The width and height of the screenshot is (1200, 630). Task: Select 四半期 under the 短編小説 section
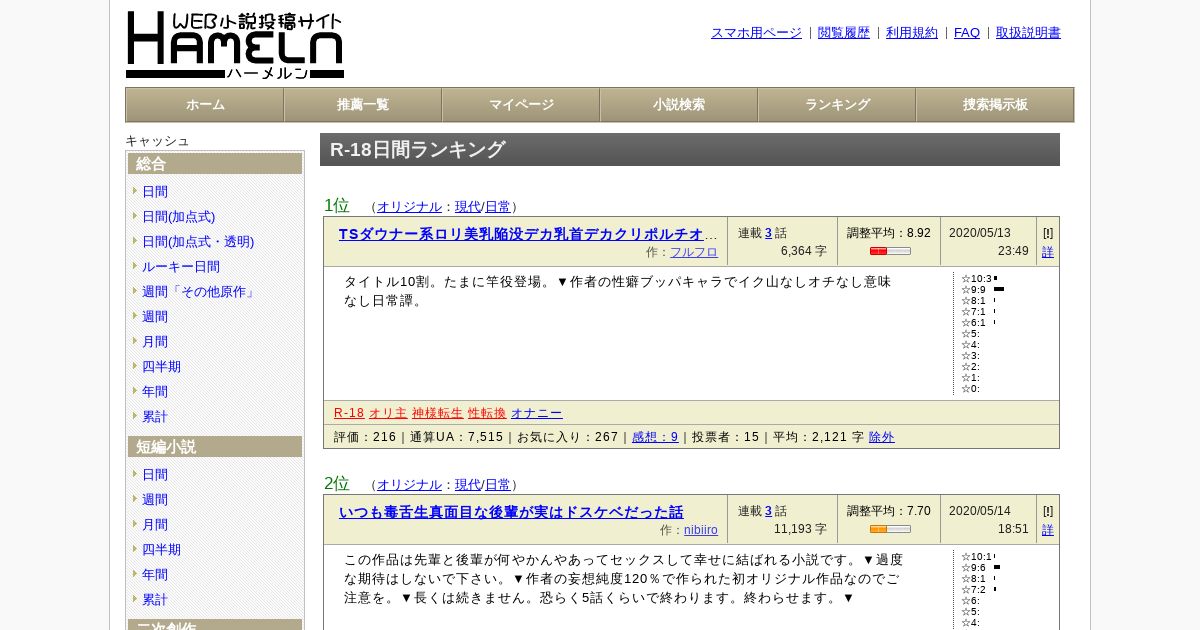click(x=161, y=550)
